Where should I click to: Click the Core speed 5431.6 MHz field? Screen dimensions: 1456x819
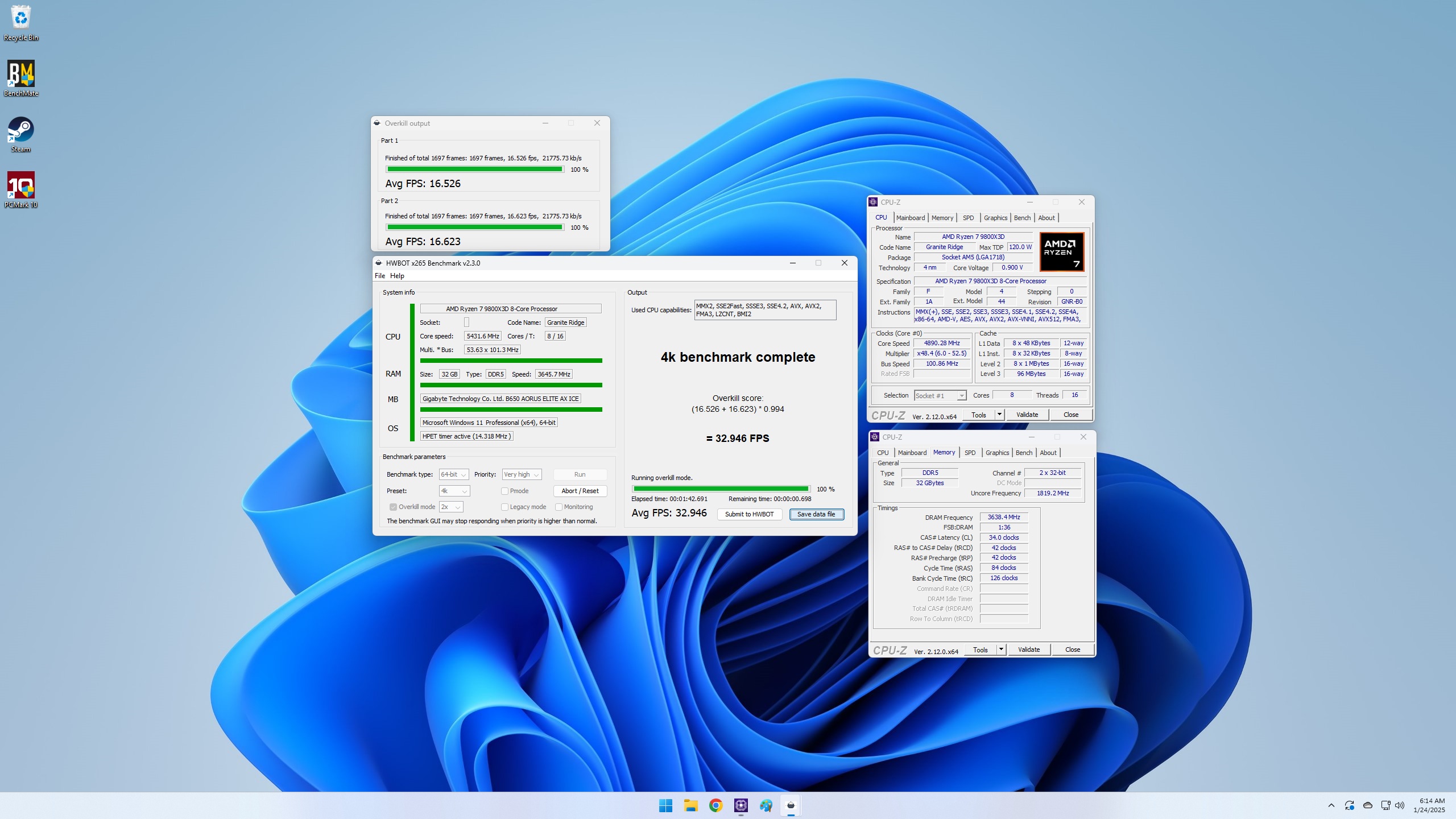click(x=483, y=336)
